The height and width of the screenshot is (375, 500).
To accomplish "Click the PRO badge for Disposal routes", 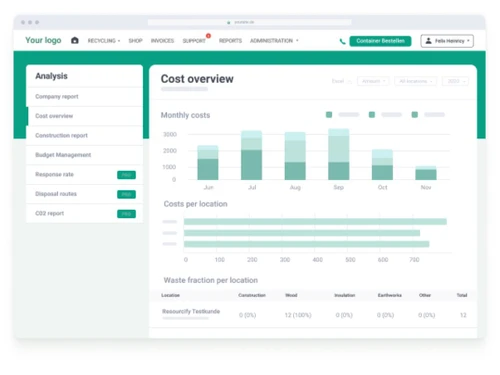I will point(126,194).
